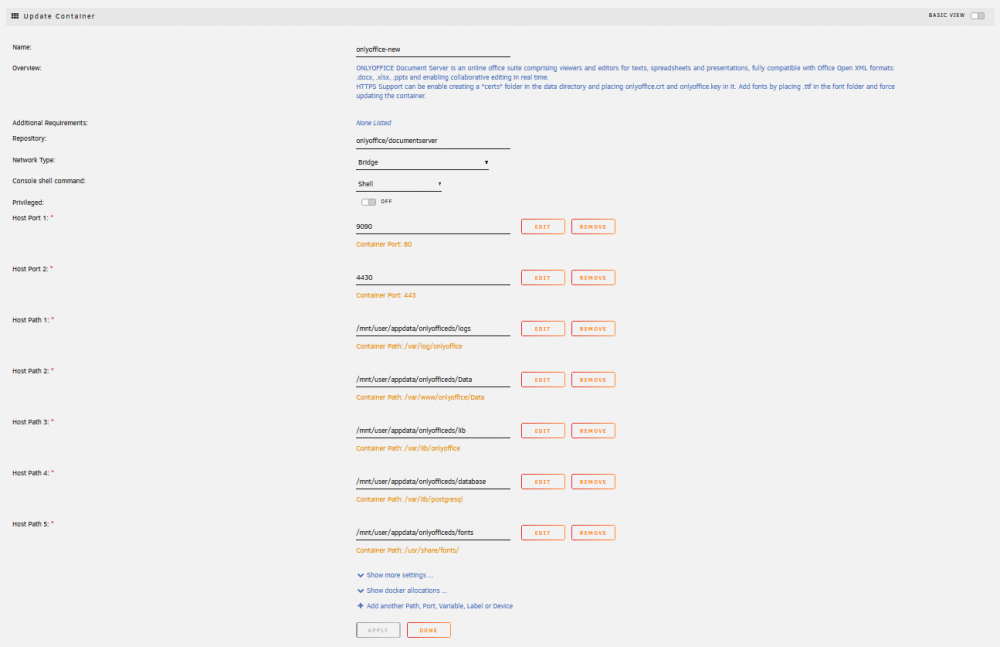Click the Host Path 2 Data field
This screenshot has height=647, width=1000.
433,380
